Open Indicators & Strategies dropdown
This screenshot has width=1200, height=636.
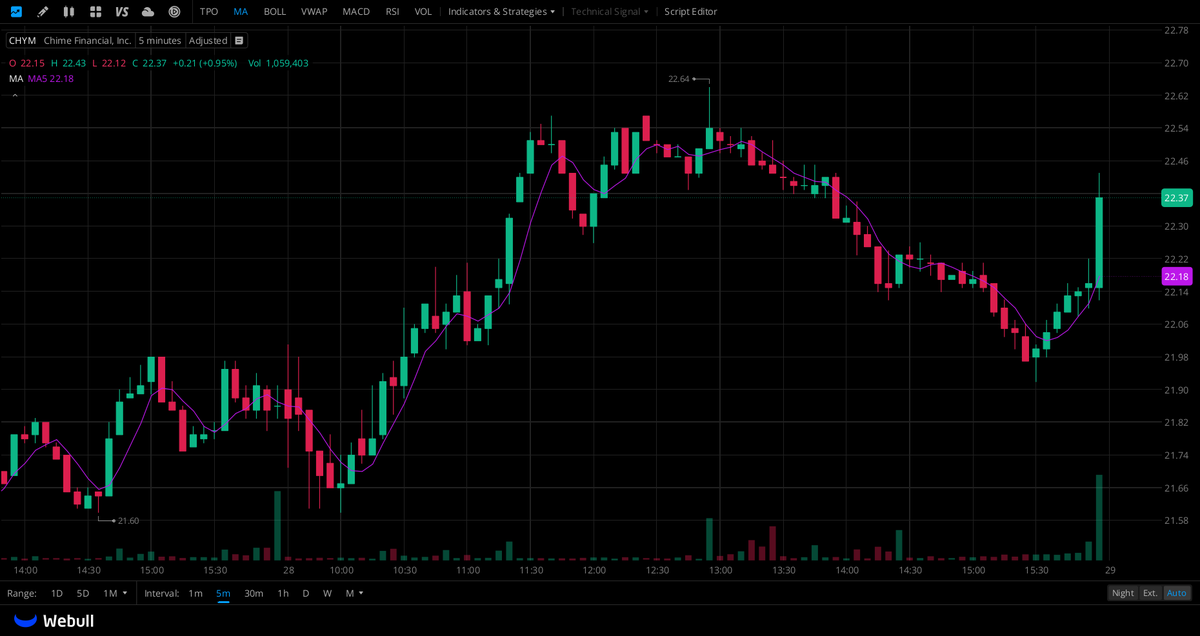(x=502, y=12)
